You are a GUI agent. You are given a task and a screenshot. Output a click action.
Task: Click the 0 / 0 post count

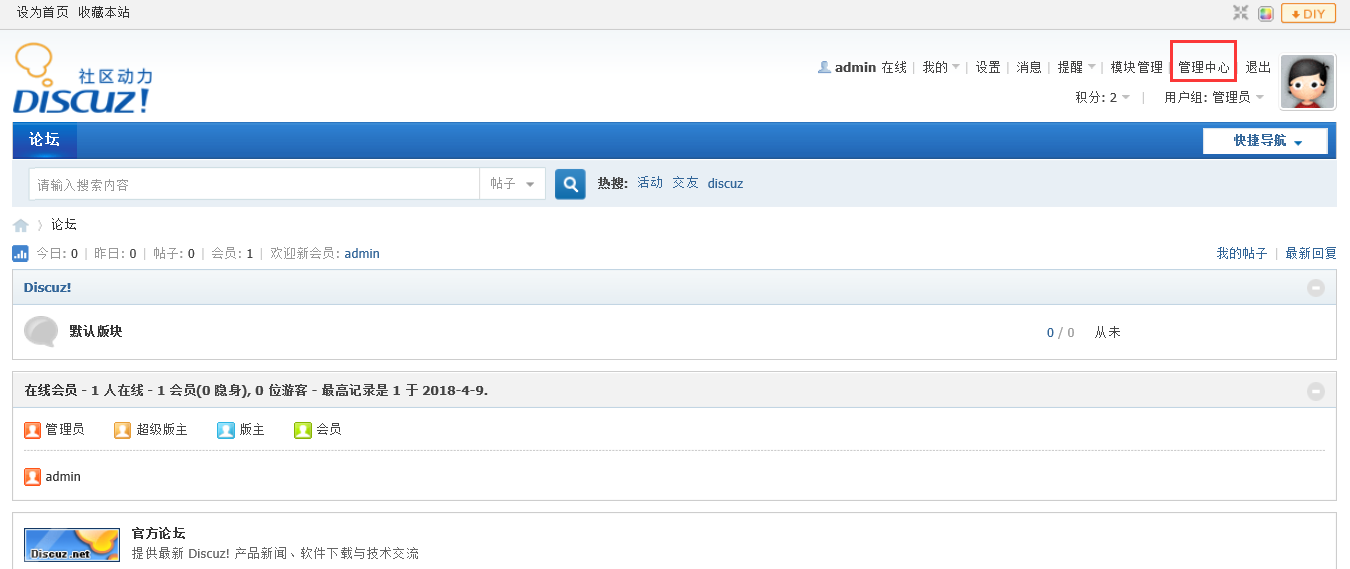click(x=1061, y=332)
